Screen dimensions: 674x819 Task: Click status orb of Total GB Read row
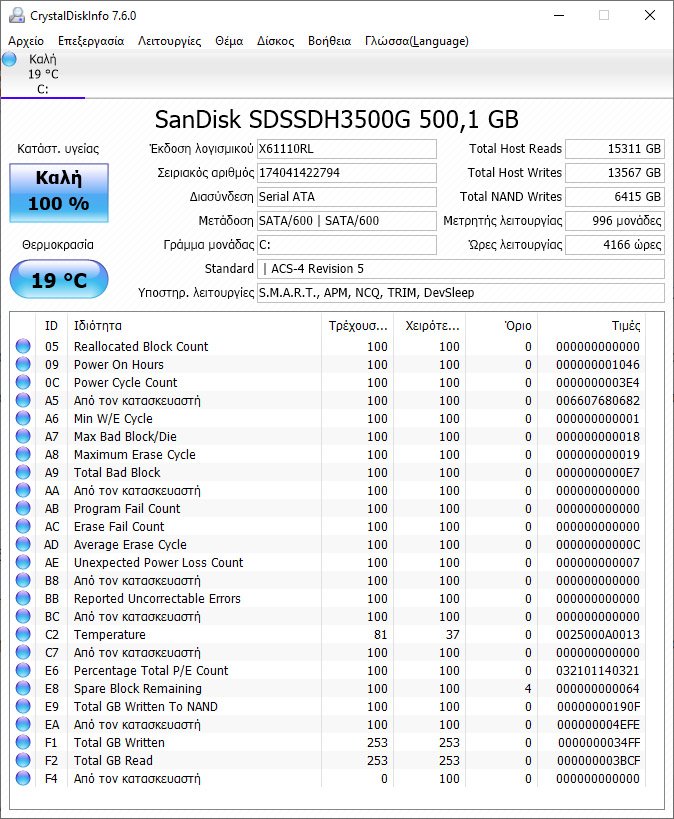click(x=23, y=760)
